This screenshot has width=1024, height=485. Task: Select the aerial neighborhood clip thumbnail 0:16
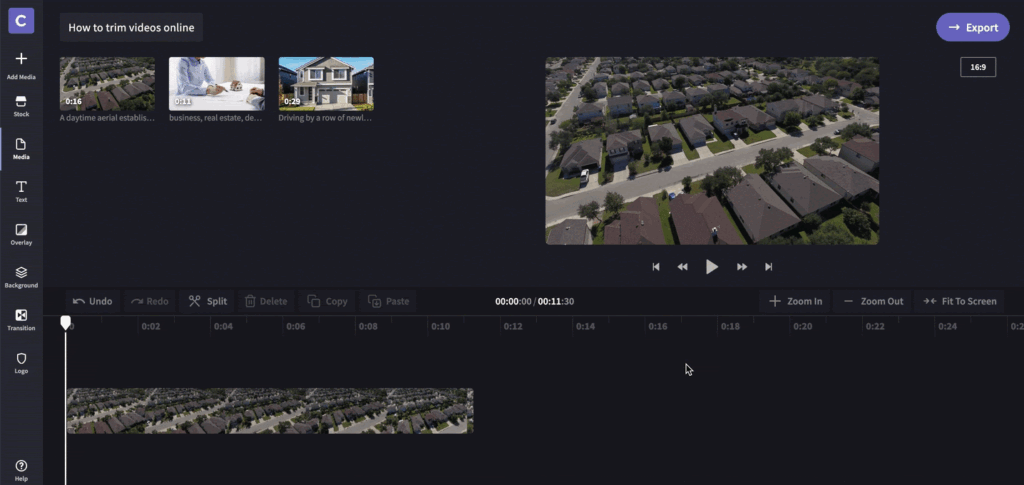click(x=107, y=84)
